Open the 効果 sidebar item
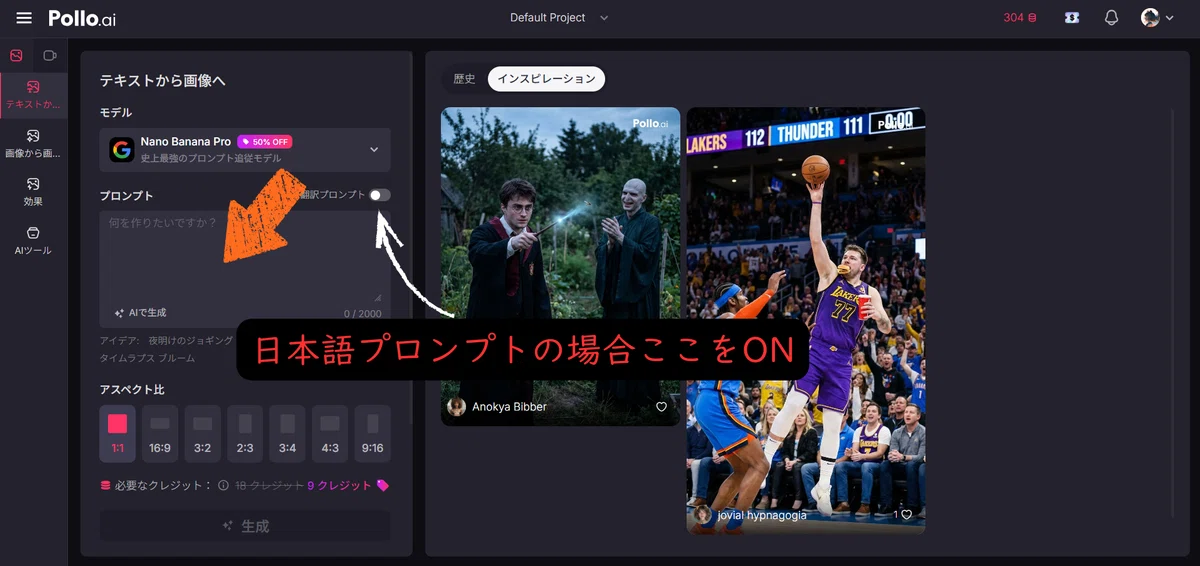 (33, 192)
